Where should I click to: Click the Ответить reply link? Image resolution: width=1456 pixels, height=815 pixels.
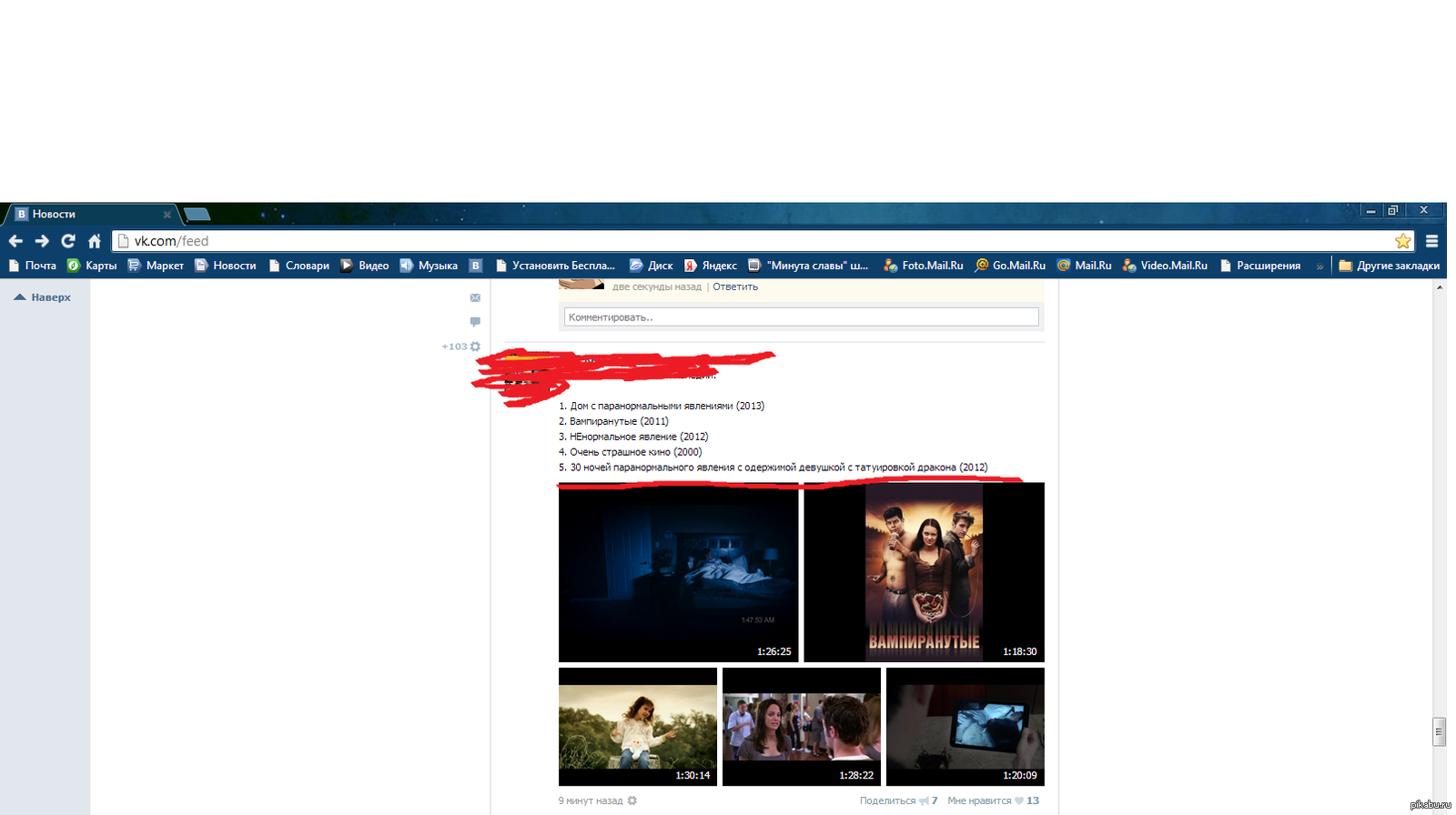click(x=735, y=287)
